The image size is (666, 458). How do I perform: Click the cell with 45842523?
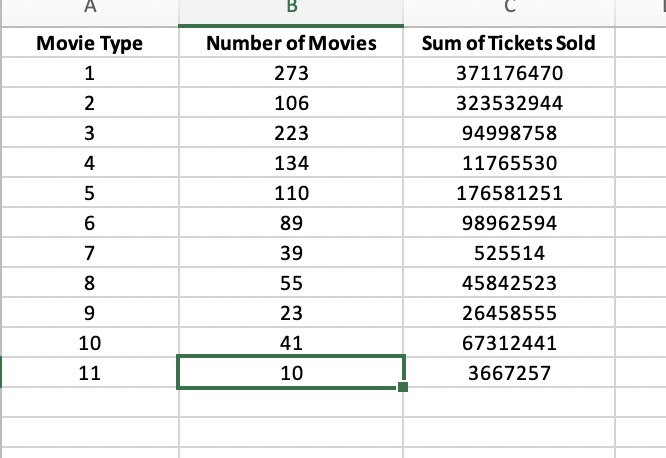pyautogui.click(x=509, y=283)
